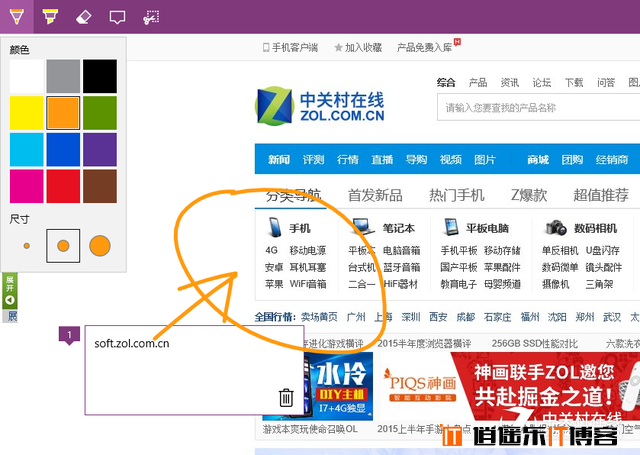Select the largest pen size
This screenshot has width=640, height=455.
(x=100, y=246)
